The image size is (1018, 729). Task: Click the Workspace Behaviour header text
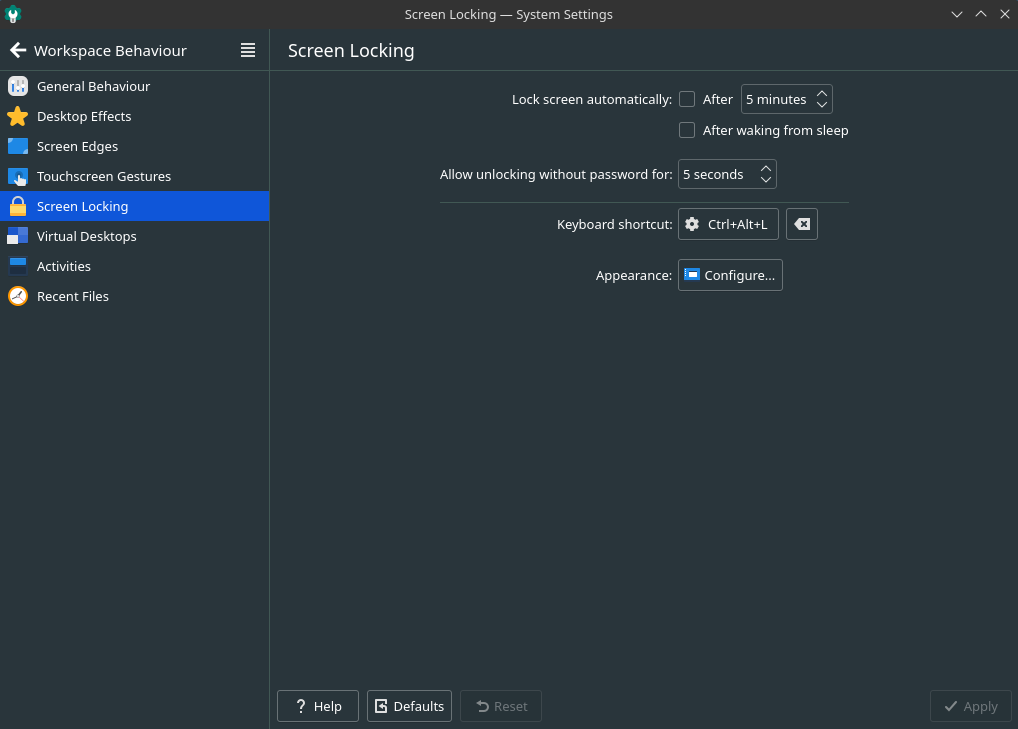click(110, 51)
